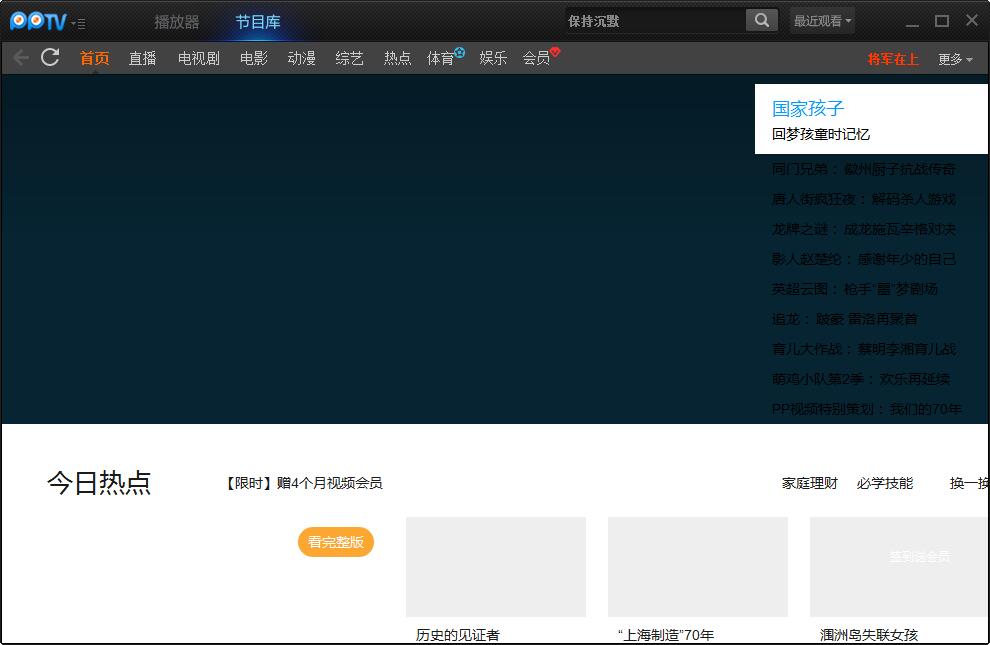This screenshot has width=990, height=645.
Task: Open the 将军在上 link
Action: (x=892, y=59)
